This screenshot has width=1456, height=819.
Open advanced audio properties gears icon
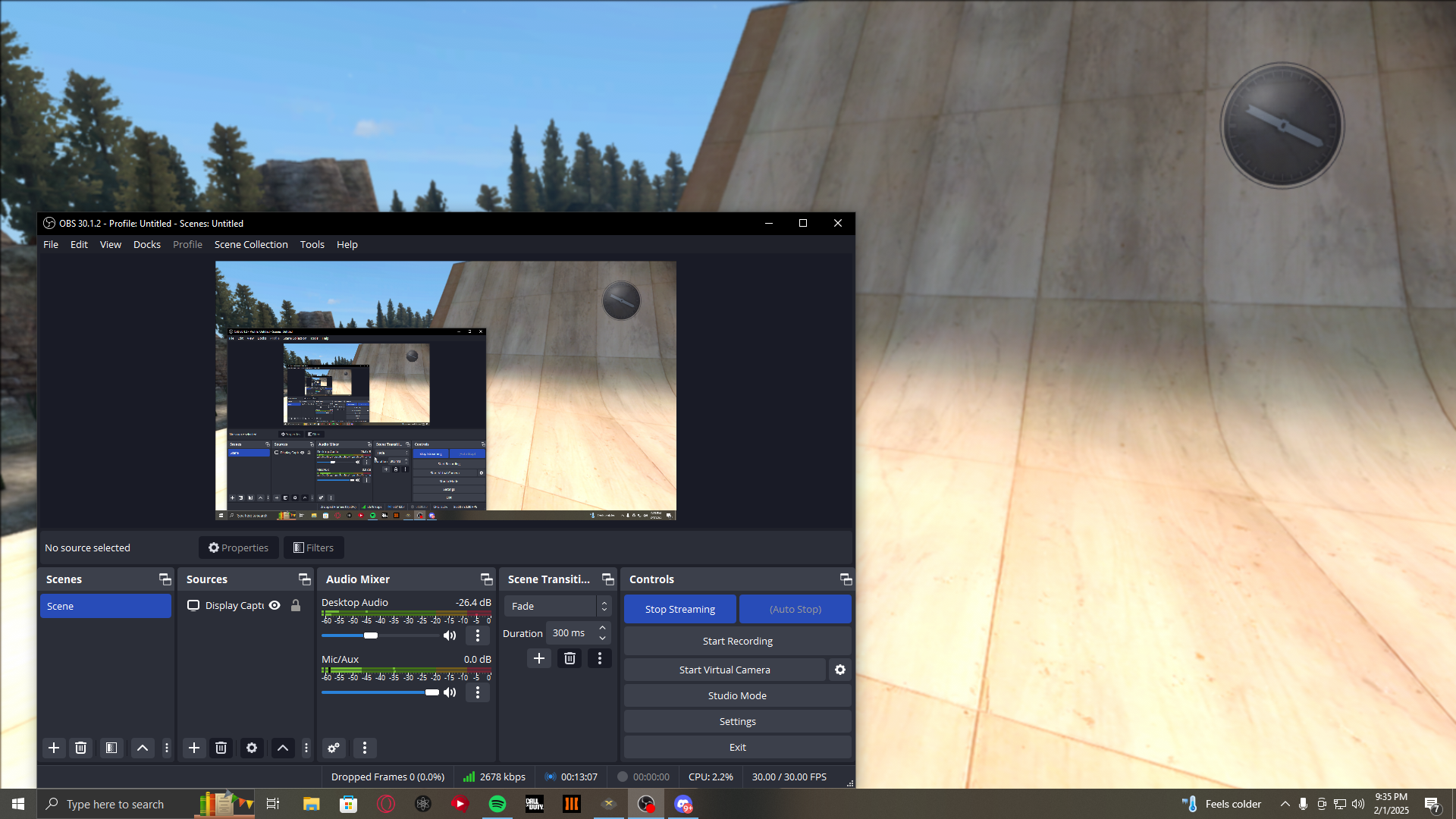(334, 748)
